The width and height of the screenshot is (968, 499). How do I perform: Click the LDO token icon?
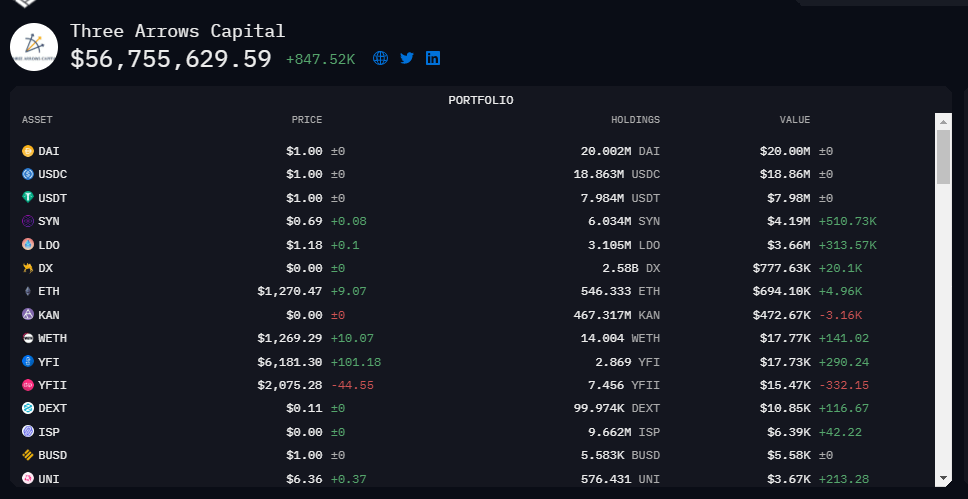[28, 244]
